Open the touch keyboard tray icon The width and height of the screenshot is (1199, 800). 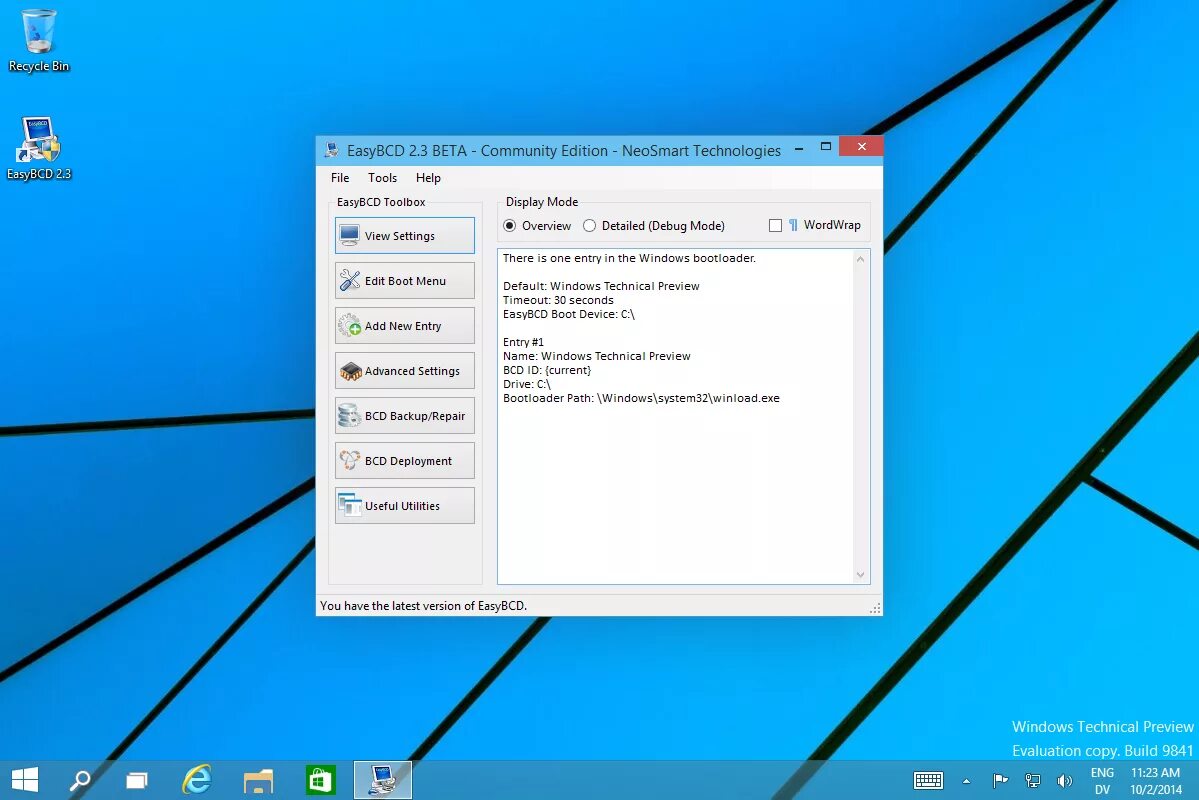928,780
